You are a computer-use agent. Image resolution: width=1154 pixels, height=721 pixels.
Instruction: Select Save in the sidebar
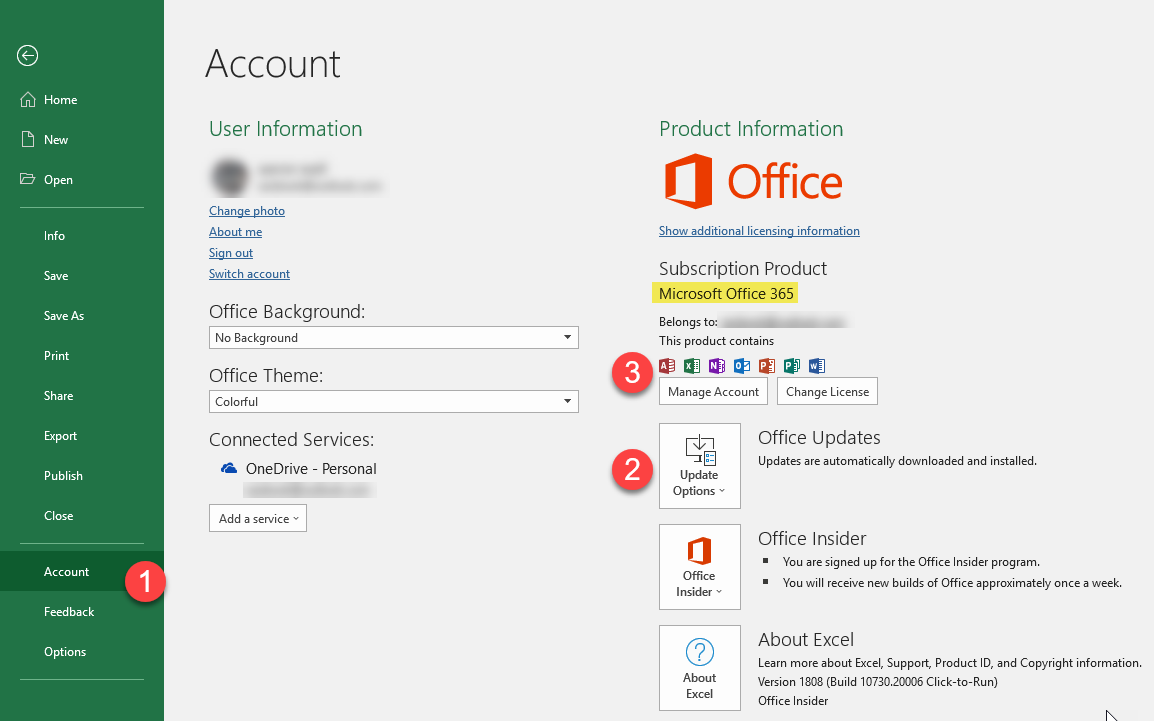coord(82,275)
